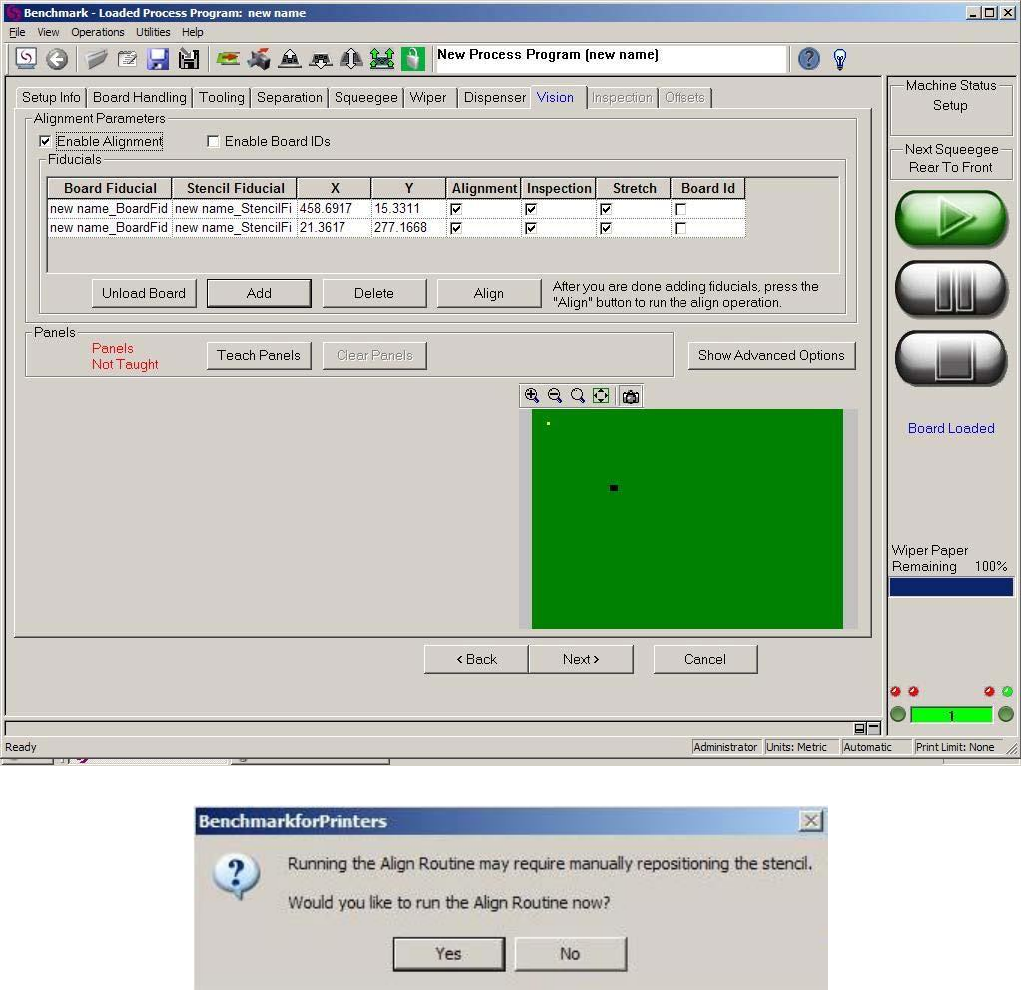Switch to the Tooling tab

(x=221, y=98)
